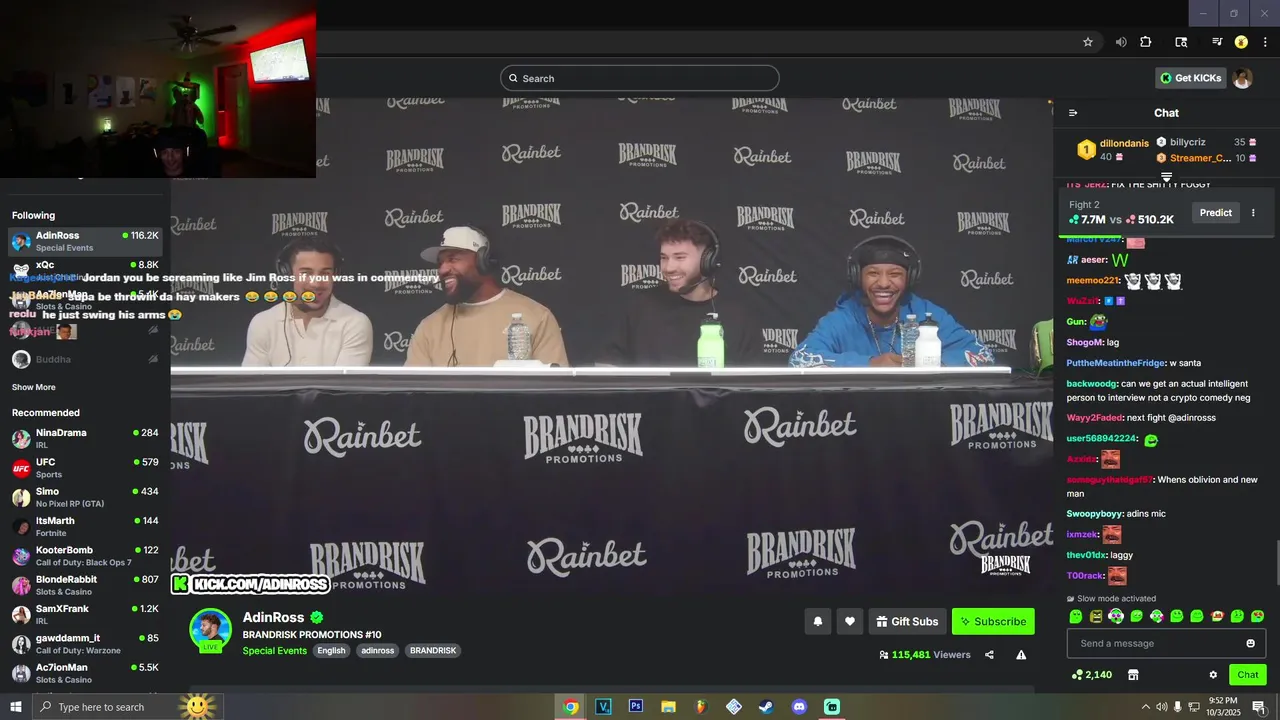This screenshot has width=1280, height=720.
Task: Open the channel points 2,140 balance
Action: point(1091,675)
